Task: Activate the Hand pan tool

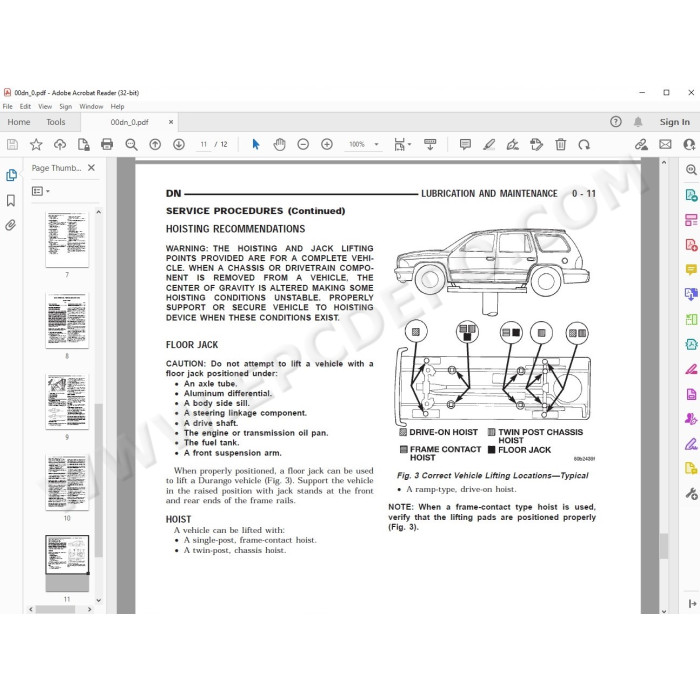Action: (x=279, y=144)
